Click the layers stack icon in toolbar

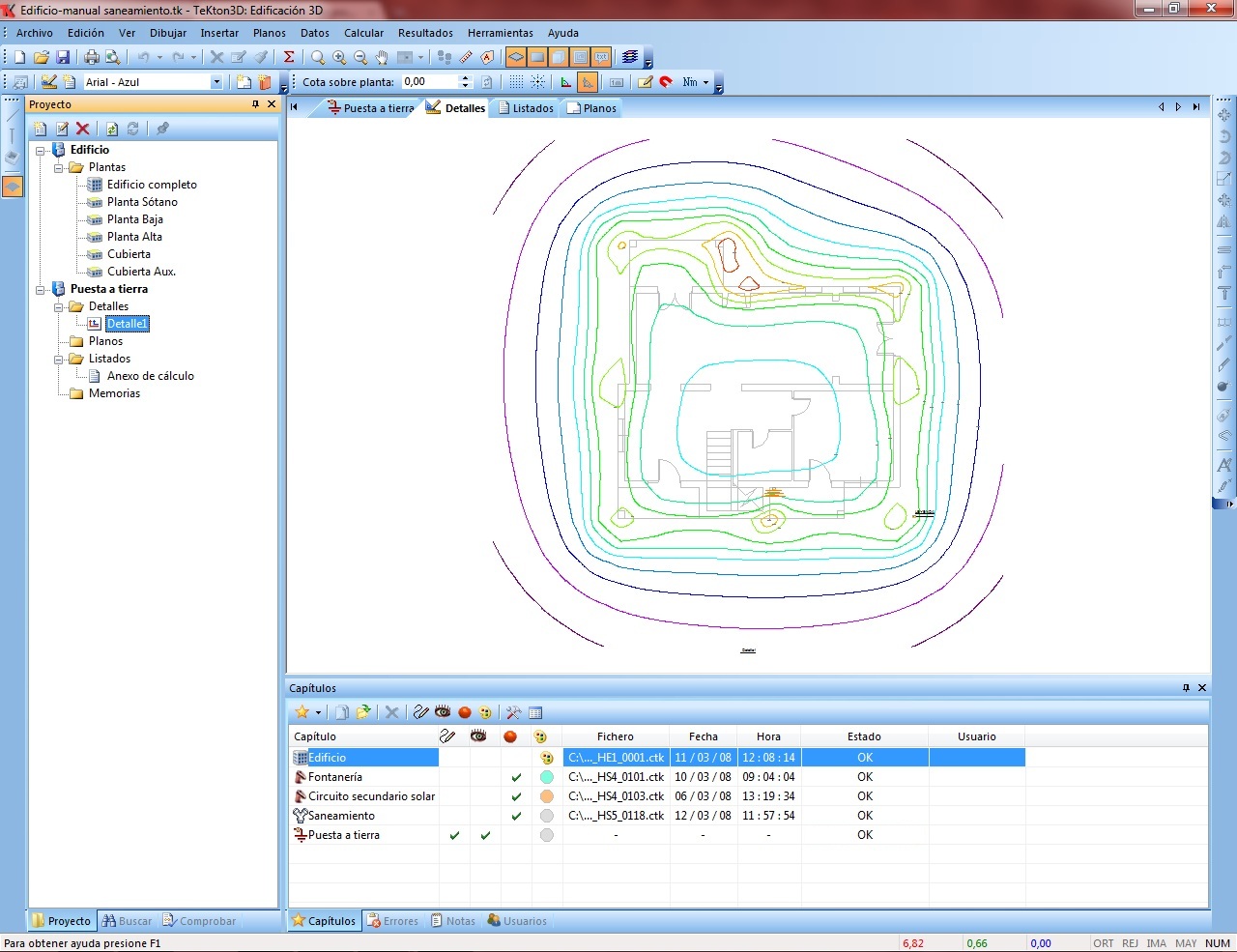pyautogui.click(x=630, y=58)
